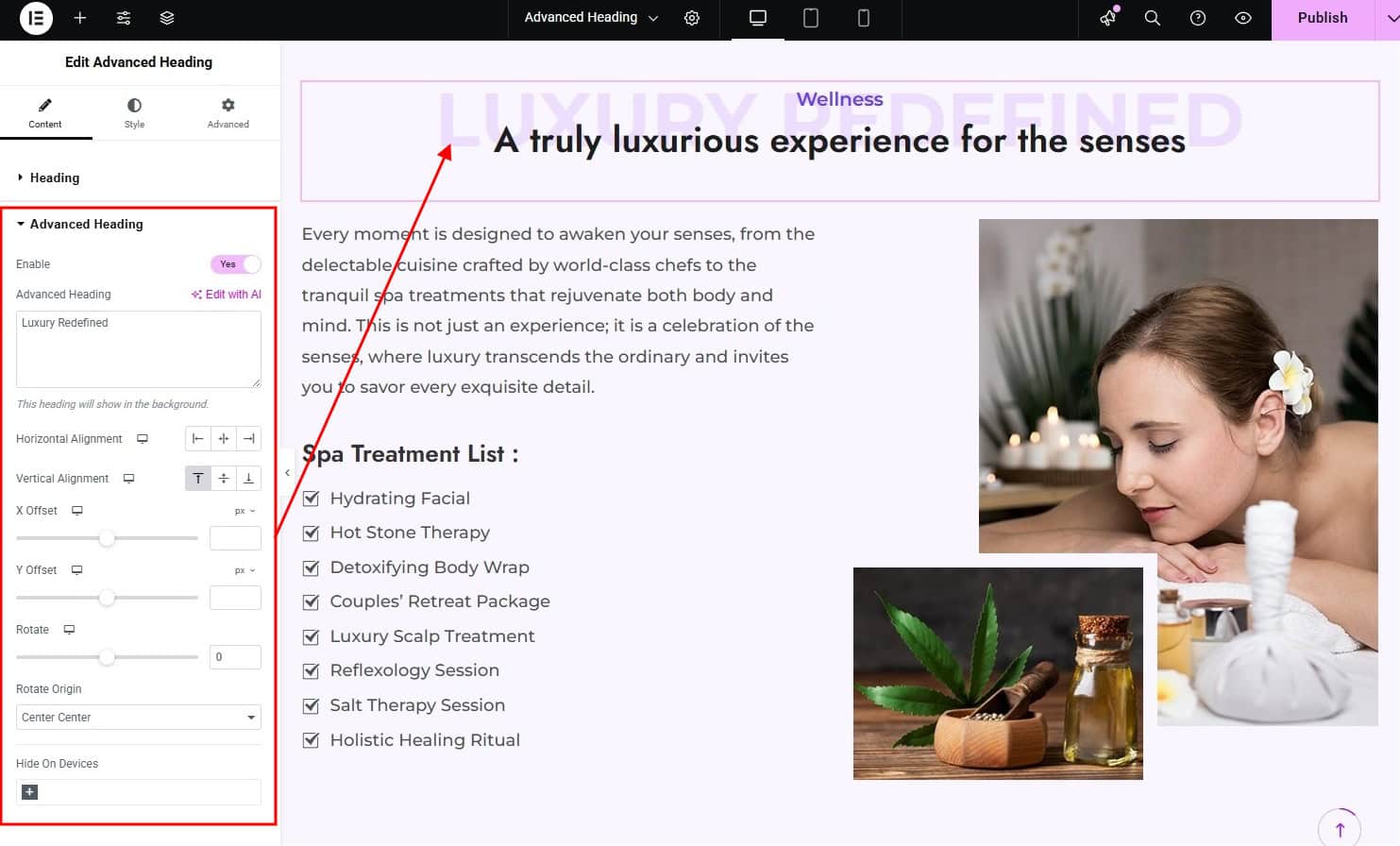Screen dimensions: 1400x846
Task: Click X Offset responsive device icon
Action: (x=77, y=511)
